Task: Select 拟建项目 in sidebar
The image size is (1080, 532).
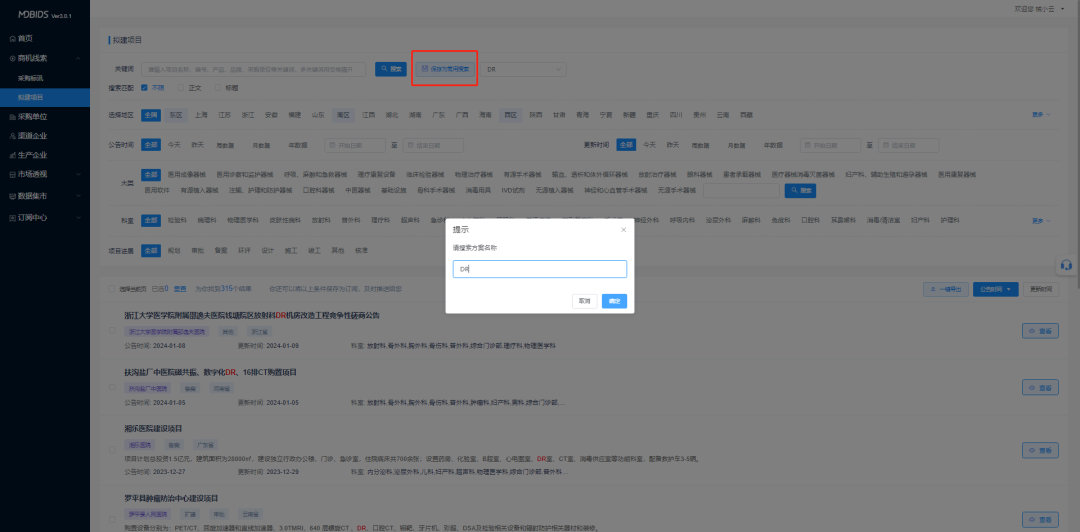Action: click(x=45, y=97)
